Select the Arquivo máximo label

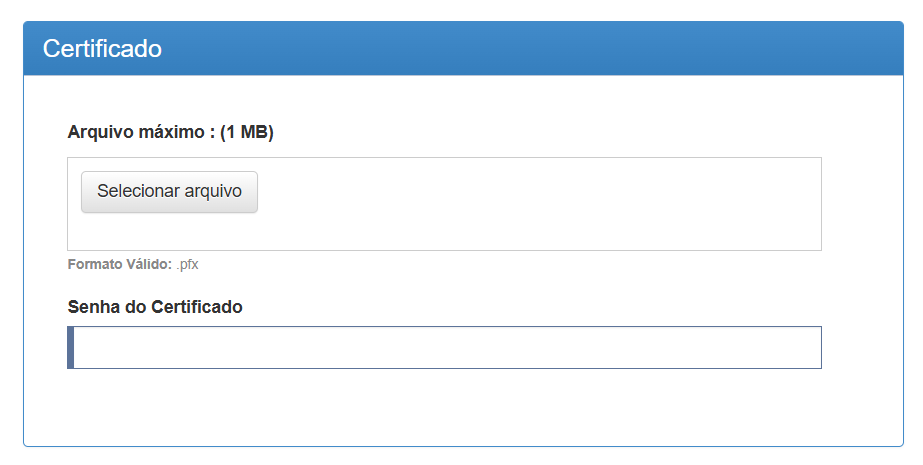170,132
